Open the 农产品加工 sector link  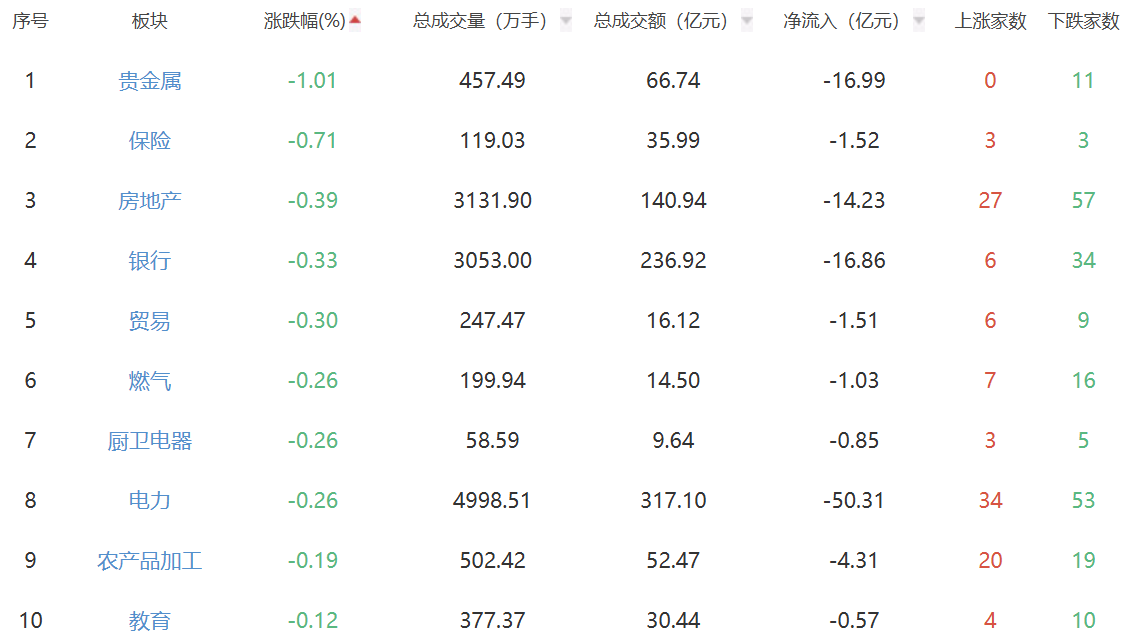click(150, 561)
